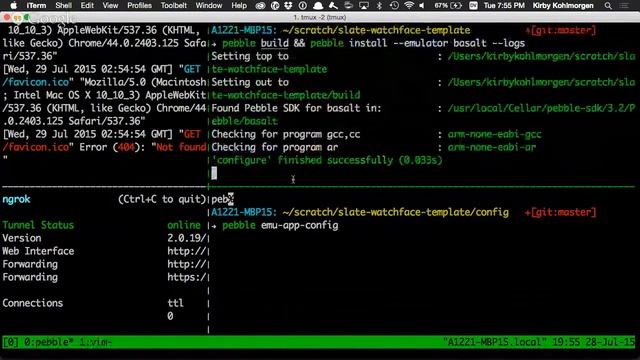Click the 'Setting top to' line
640x360 pixels.
pyautogui.click(x=250, y=56)
